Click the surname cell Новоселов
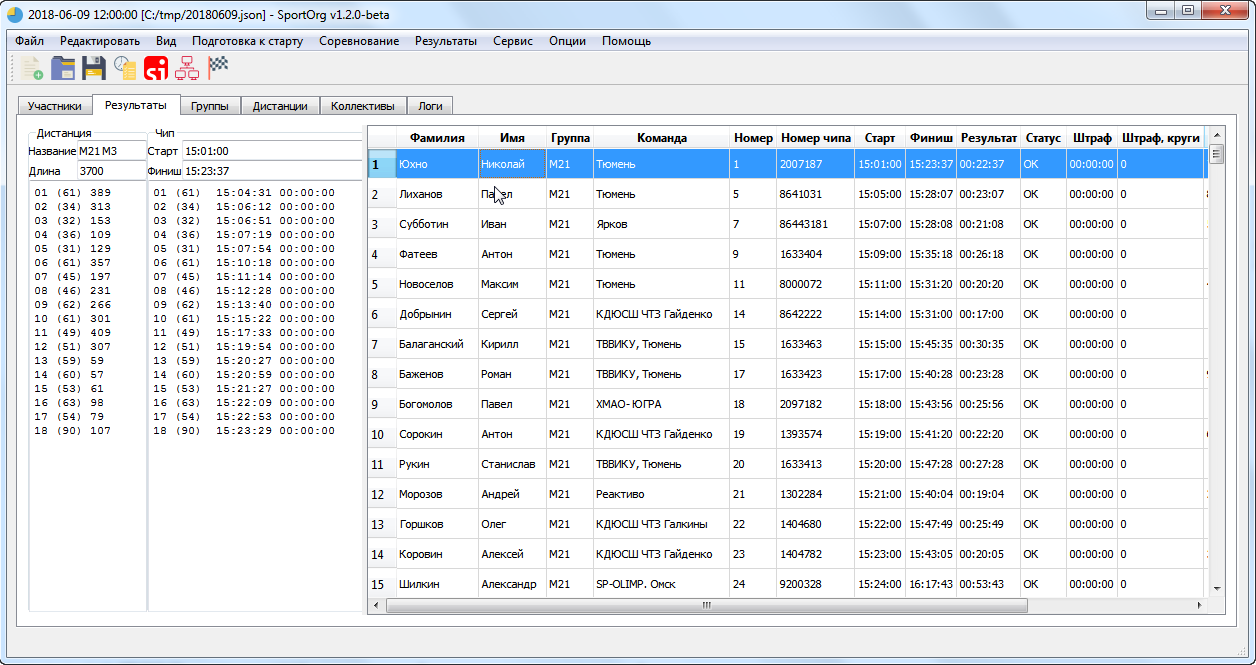Viewport: 1256px width, 665px height. click(437, 284)
